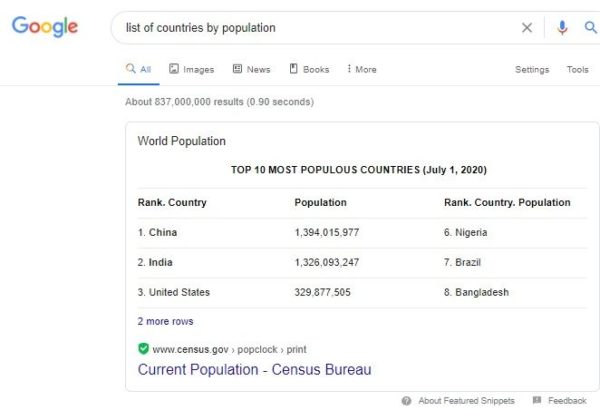
Task: Open search Settings menu
Action: 532,69
